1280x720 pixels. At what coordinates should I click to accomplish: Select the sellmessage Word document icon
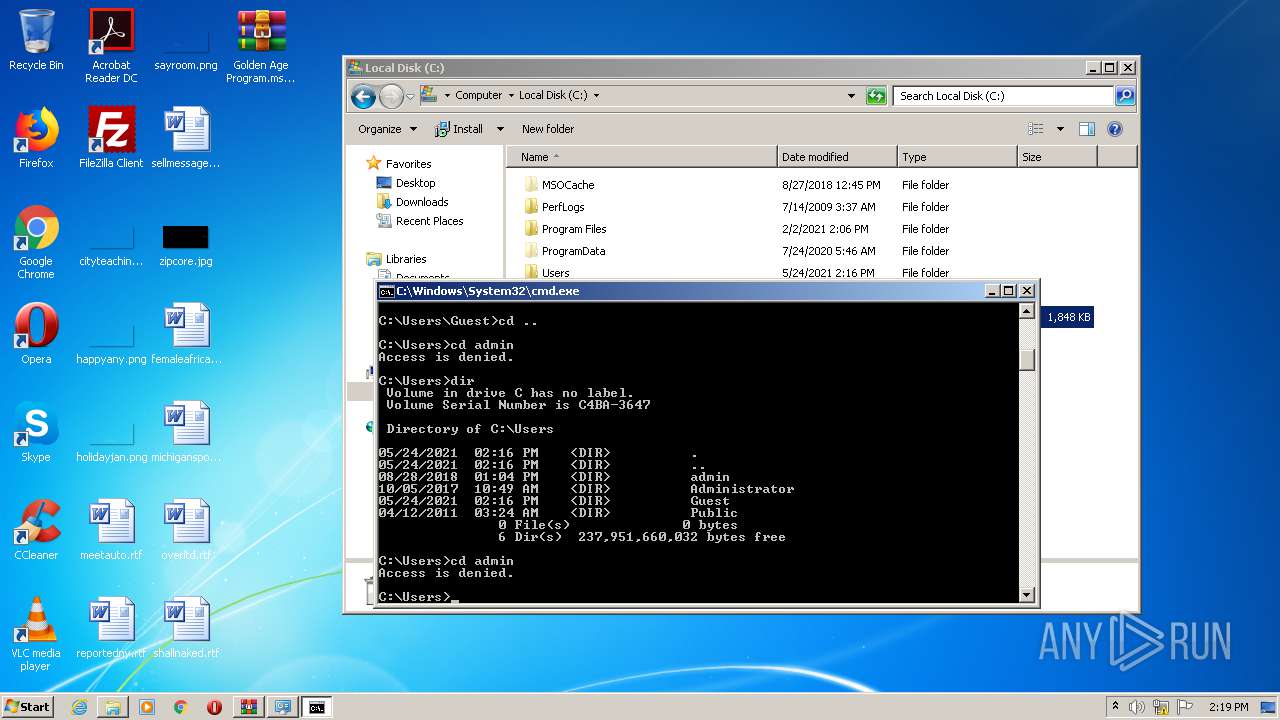point(186,138)
